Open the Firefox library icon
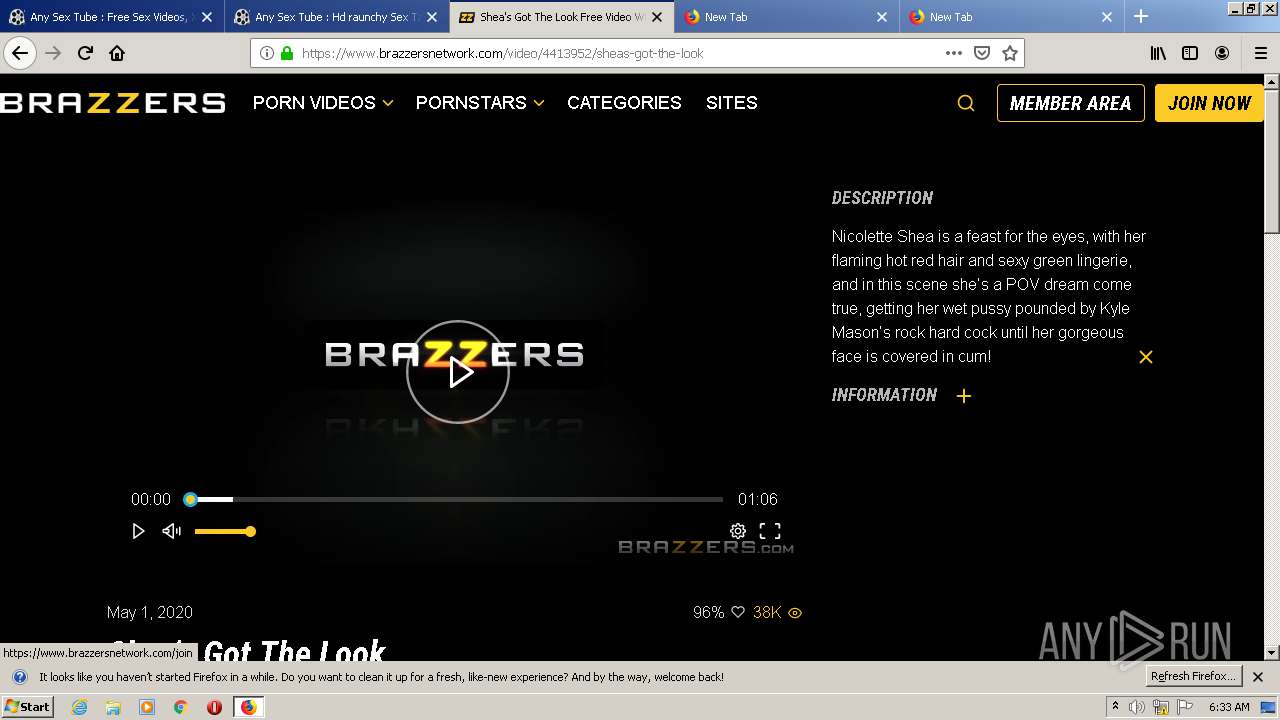 pyautogui.click(x=1158, y=53)
